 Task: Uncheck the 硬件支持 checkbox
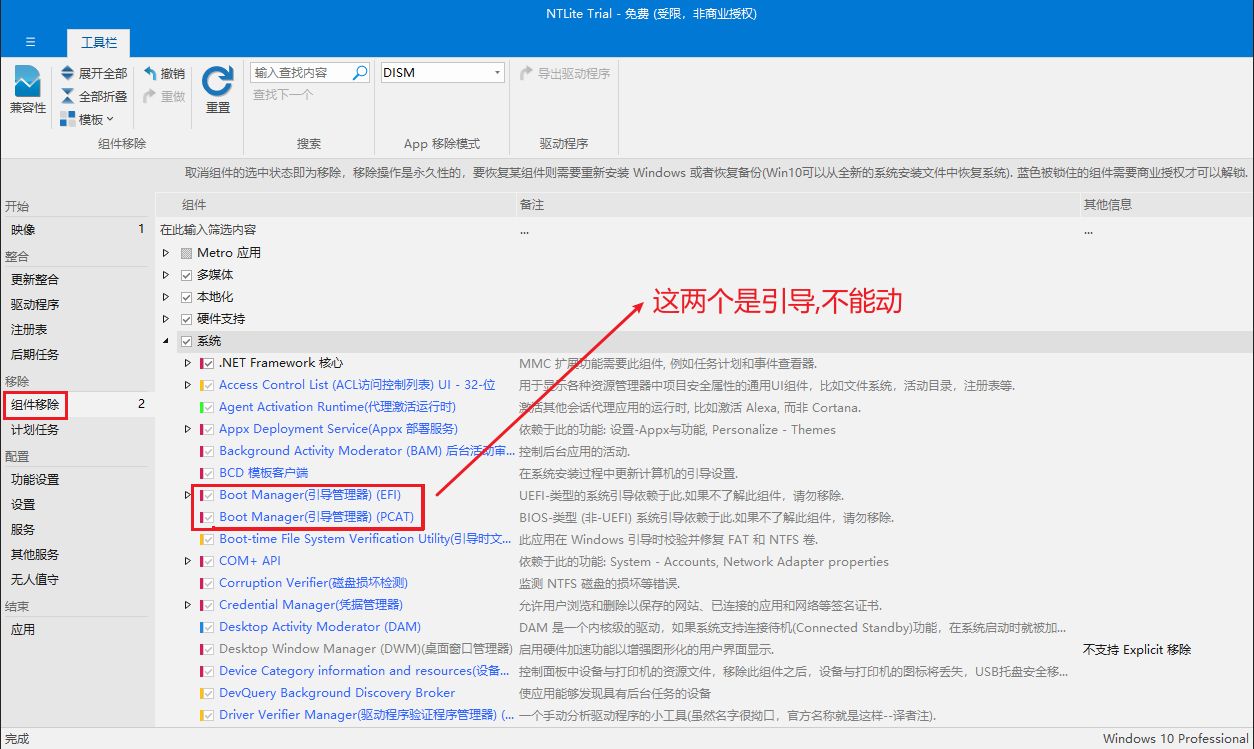pos(186,319)
